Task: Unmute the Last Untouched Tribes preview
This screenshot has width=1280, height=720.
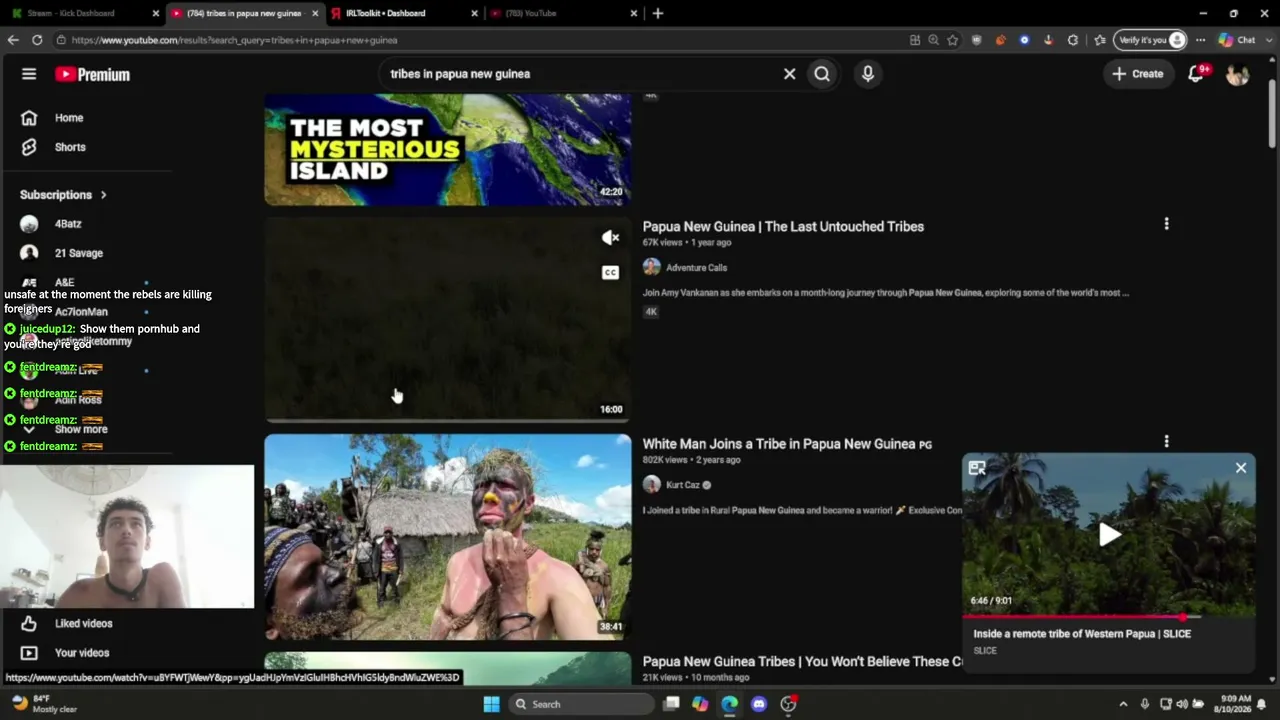Action: [x=611, y=238]
